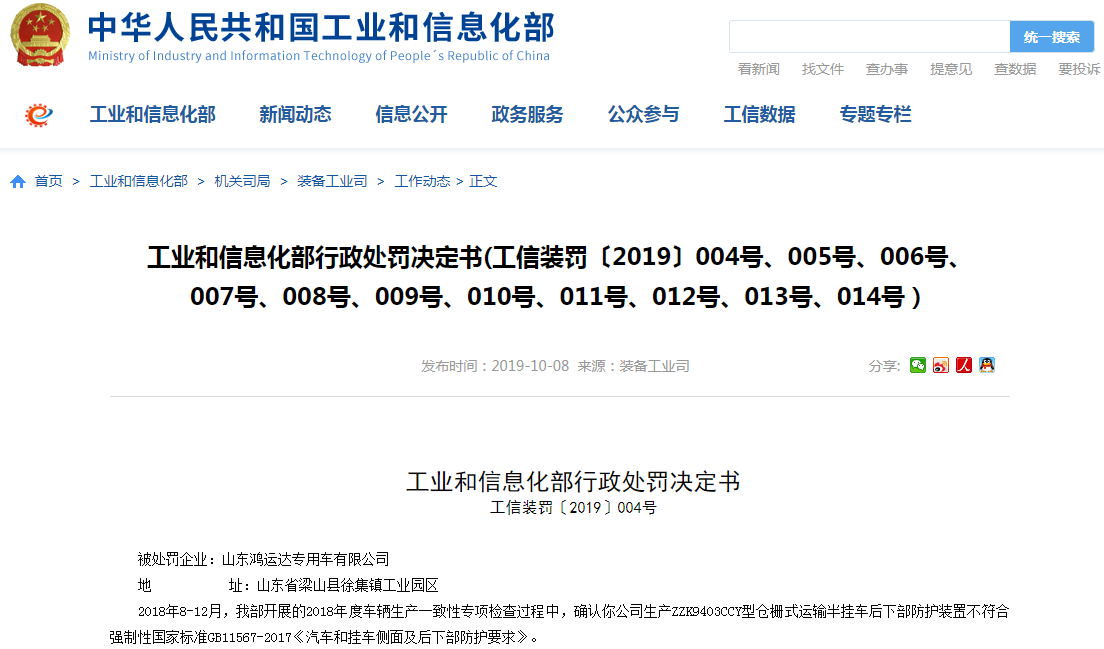Open 工信数据 menu item
This screenshot has width=1104, height=649.
tap(760, 114)
